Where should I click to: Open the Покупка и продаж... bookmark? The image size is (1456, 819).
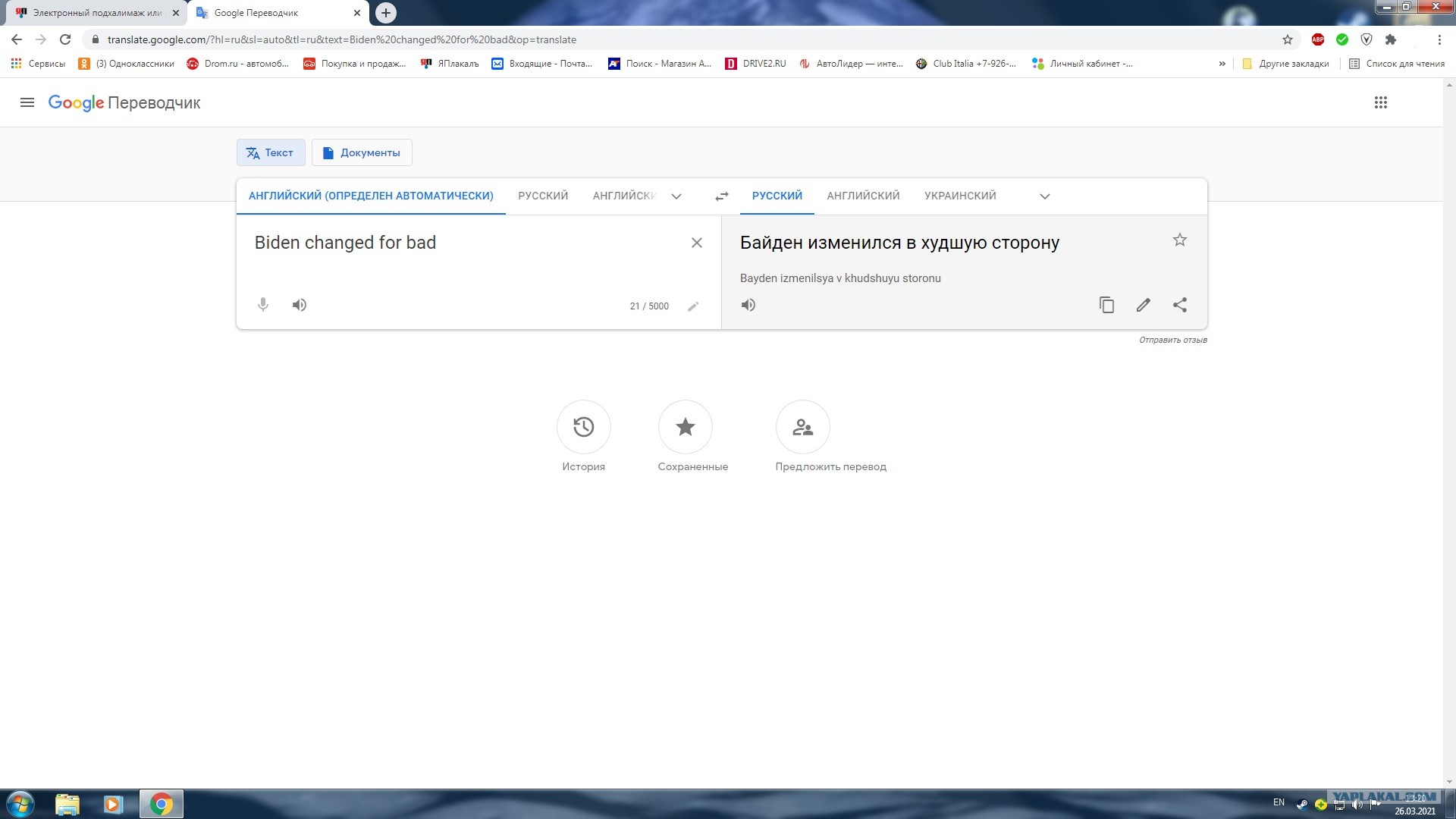(355, 64)
